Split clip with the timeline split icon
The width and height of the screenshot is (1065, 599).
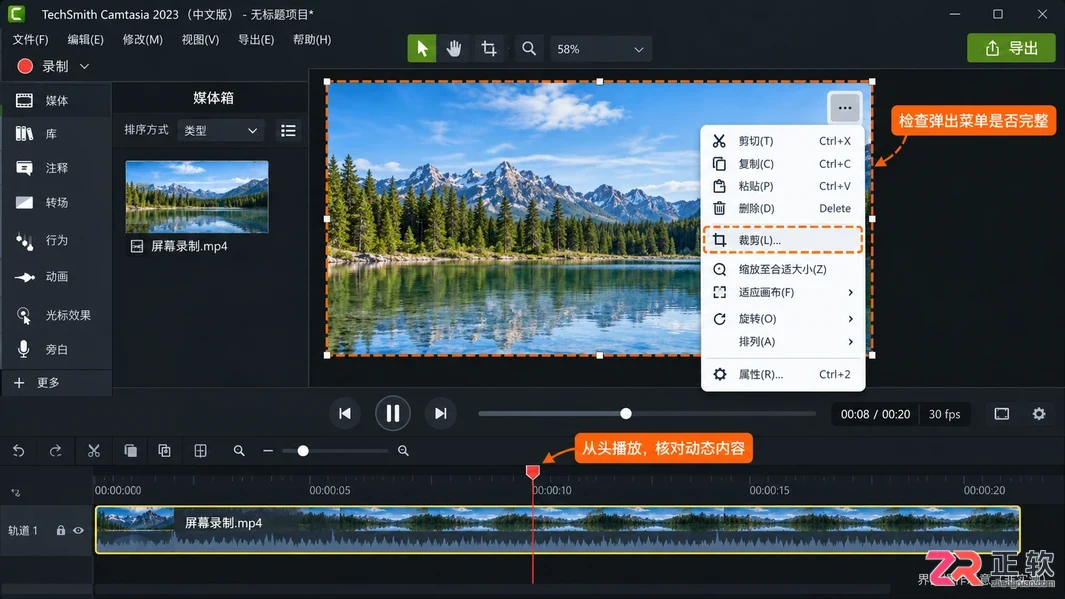point(200,451)
